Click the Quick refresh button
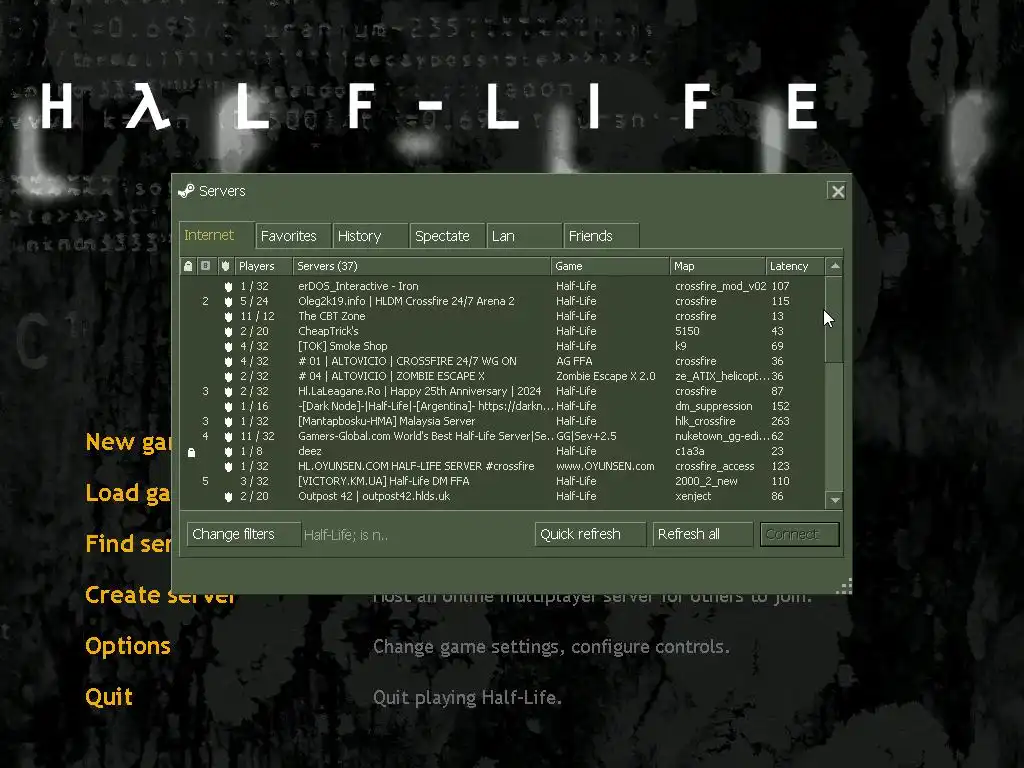Image resolution: width=1024 pixels, height=768 pixels. tap(590, 534)
